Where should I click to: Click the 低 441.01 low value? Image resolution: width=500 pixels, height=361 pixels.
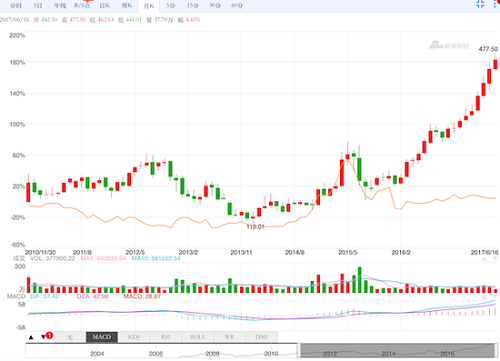pyautogui.click(x=130, y=20)
